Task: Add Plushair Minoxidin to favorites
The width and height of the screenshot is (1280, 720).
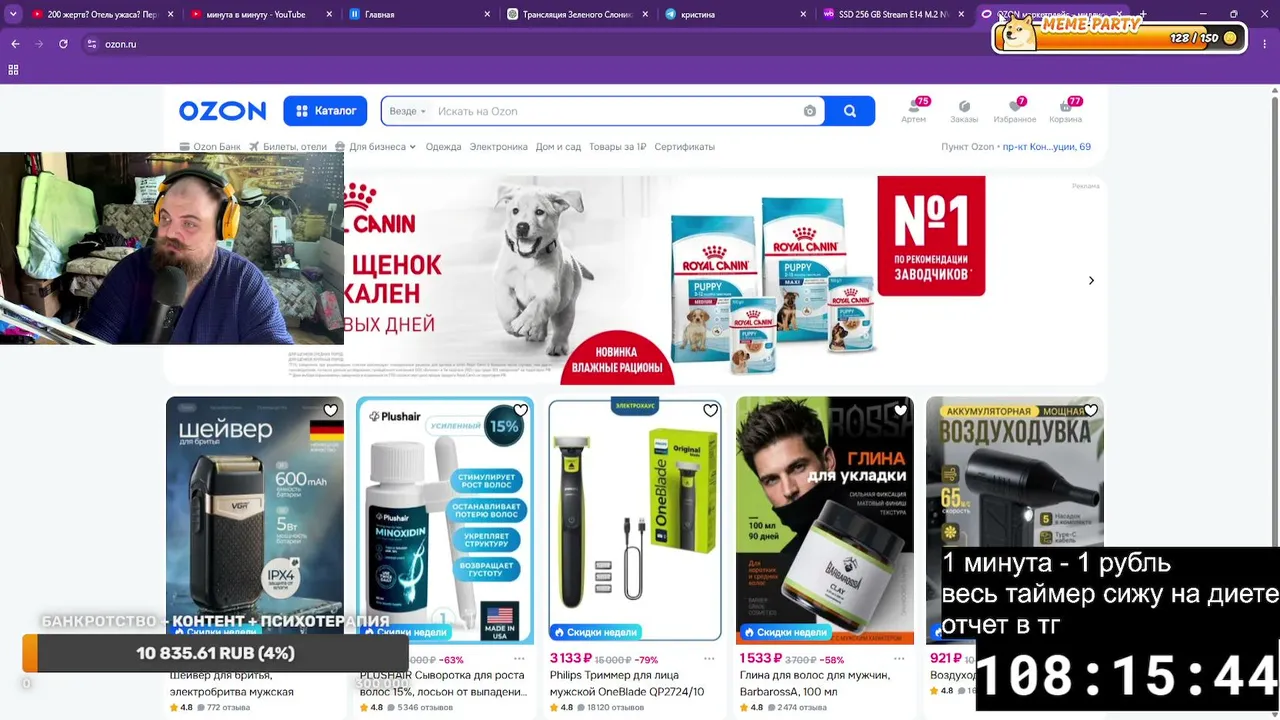Action: (521, 410)
